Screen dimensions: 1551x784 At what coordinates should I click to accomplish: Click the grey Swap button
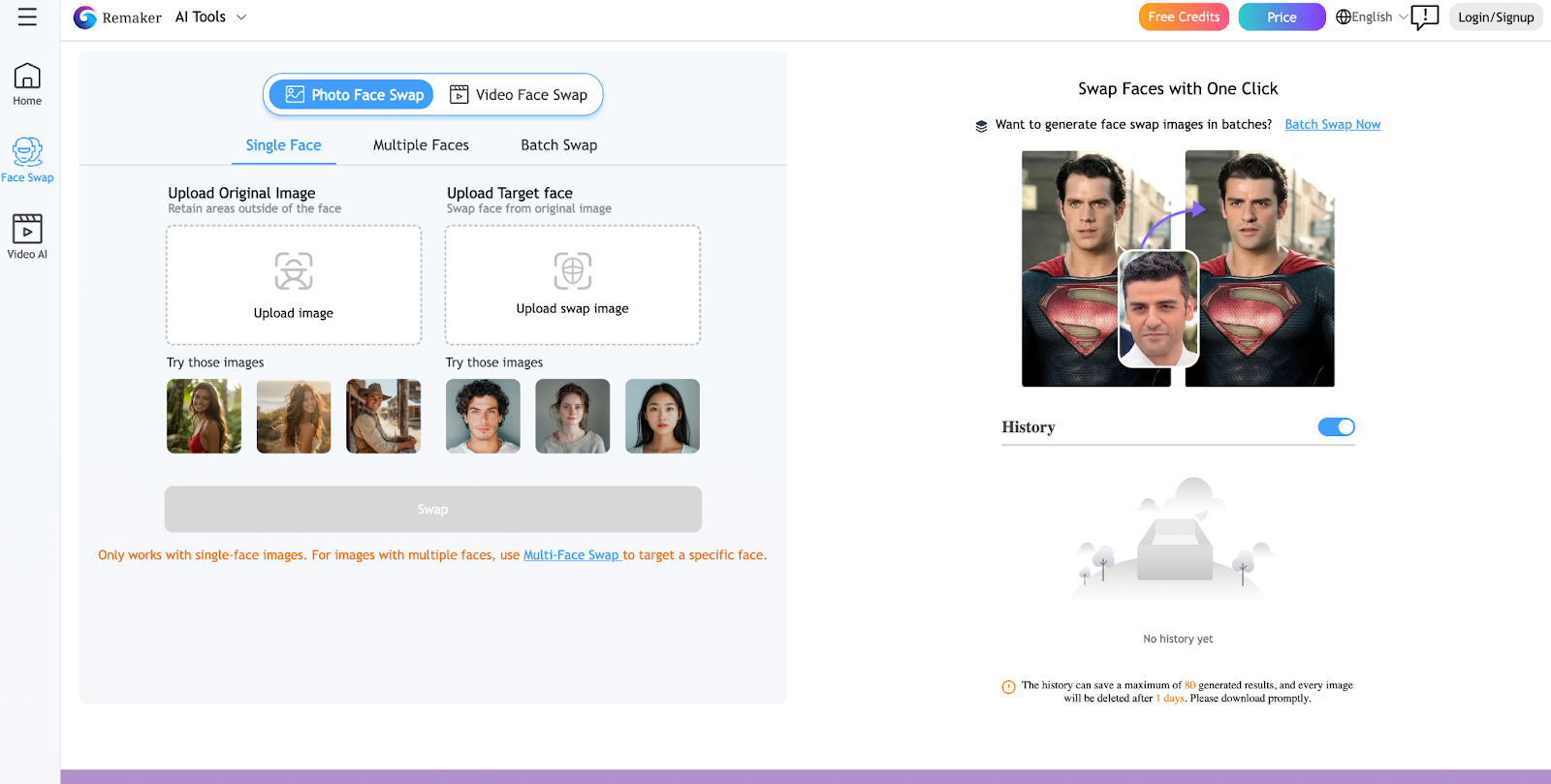point(433,509)
